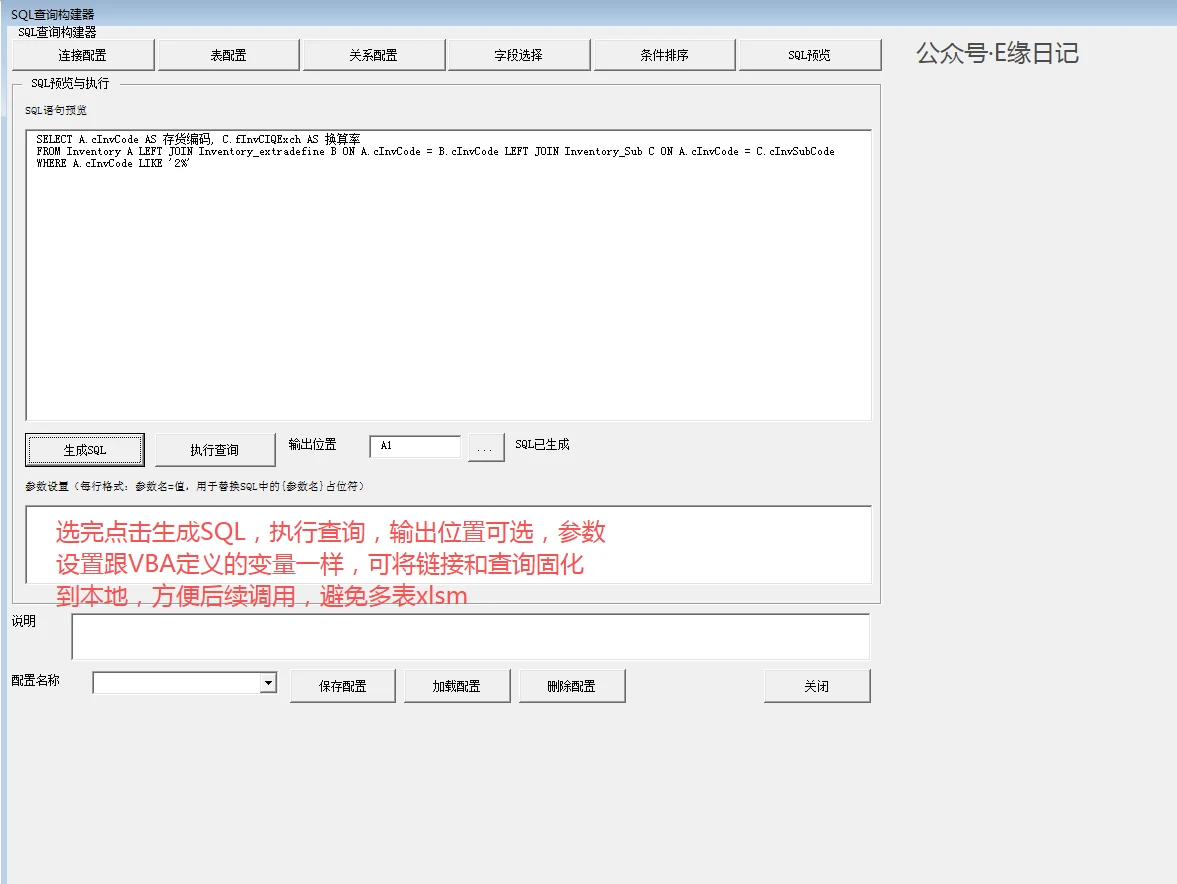
Task: Click the 保存配置 button
Action: pos(342,686)
